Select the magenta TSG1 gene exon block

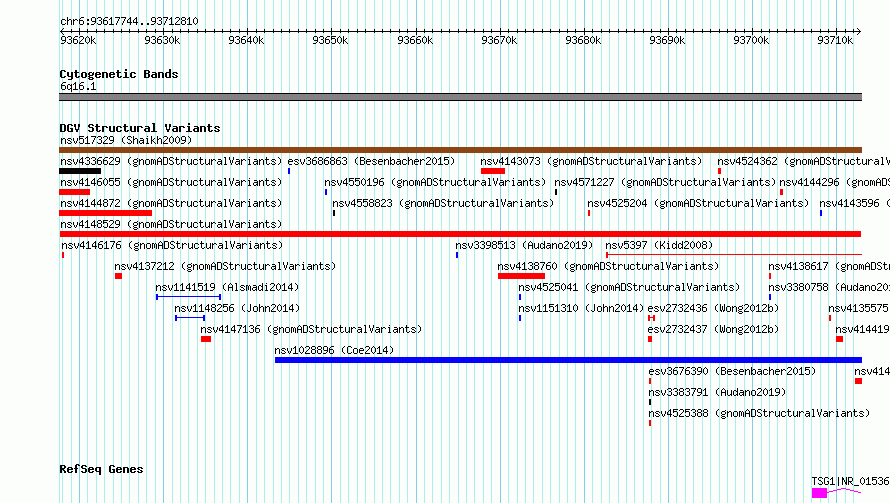point(819,493)
